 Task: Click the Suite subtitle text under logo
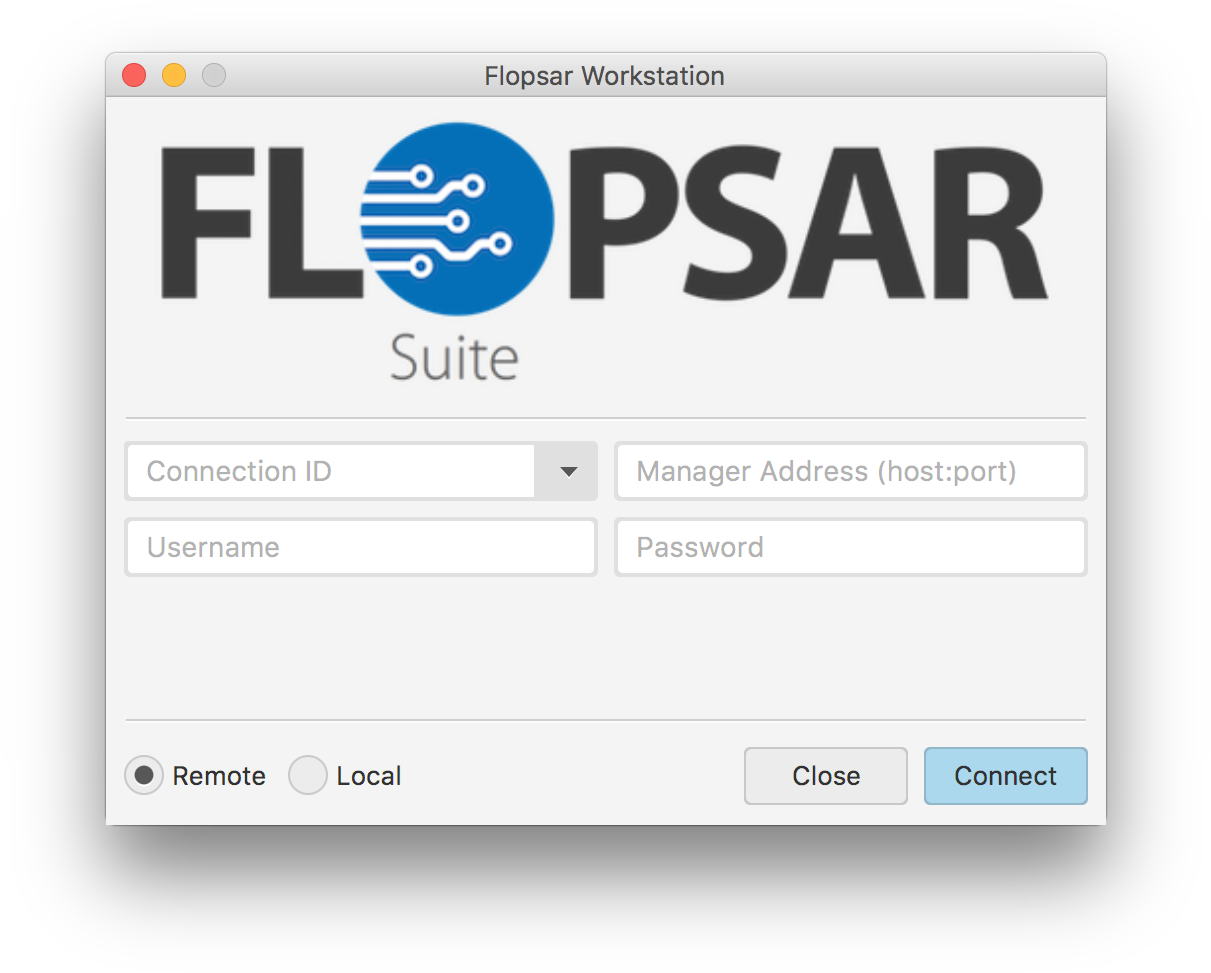pos(455,358)
